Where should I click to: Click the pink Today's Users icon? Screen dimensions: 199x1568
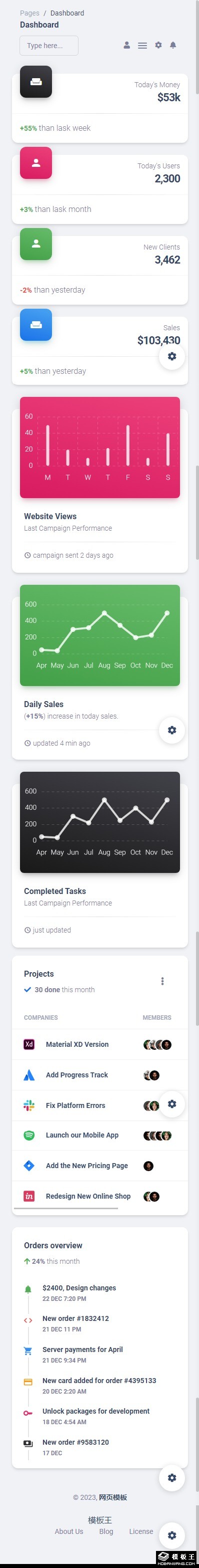pyautogui.click(x=36, y=162)
